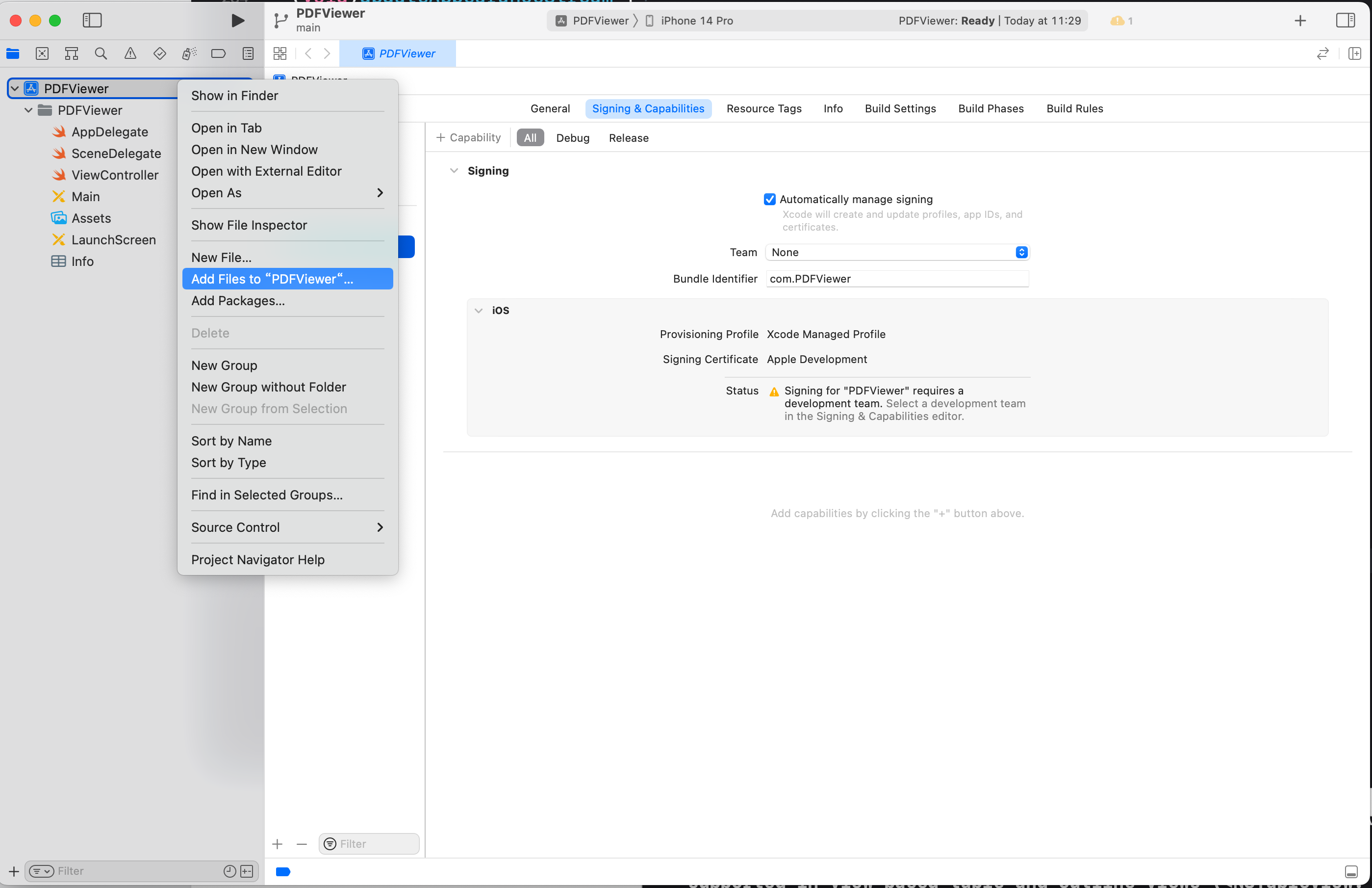This screenshot has width=1372, height=888.
Task: Click the Add Editor split icon
Action: pyautogui.click(x=1355, y=53)
